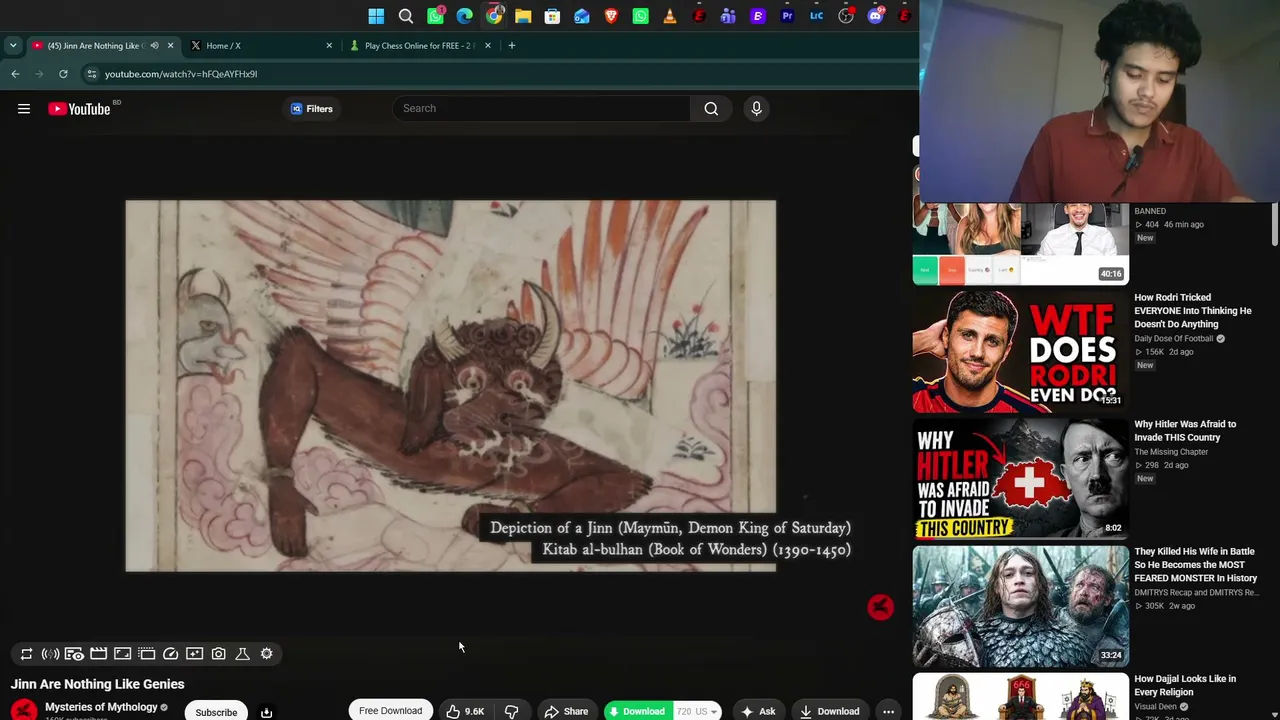Click the fit-to-window frame icon below video
Viewport: 1280px width, 720px height.
pos(122,654)
